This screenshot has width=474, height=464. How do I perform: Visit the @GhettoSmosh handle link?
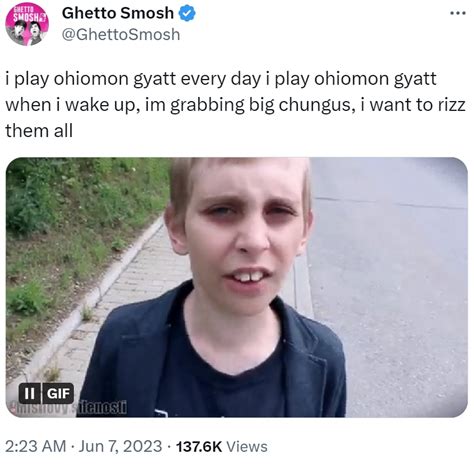pos(121,35)
